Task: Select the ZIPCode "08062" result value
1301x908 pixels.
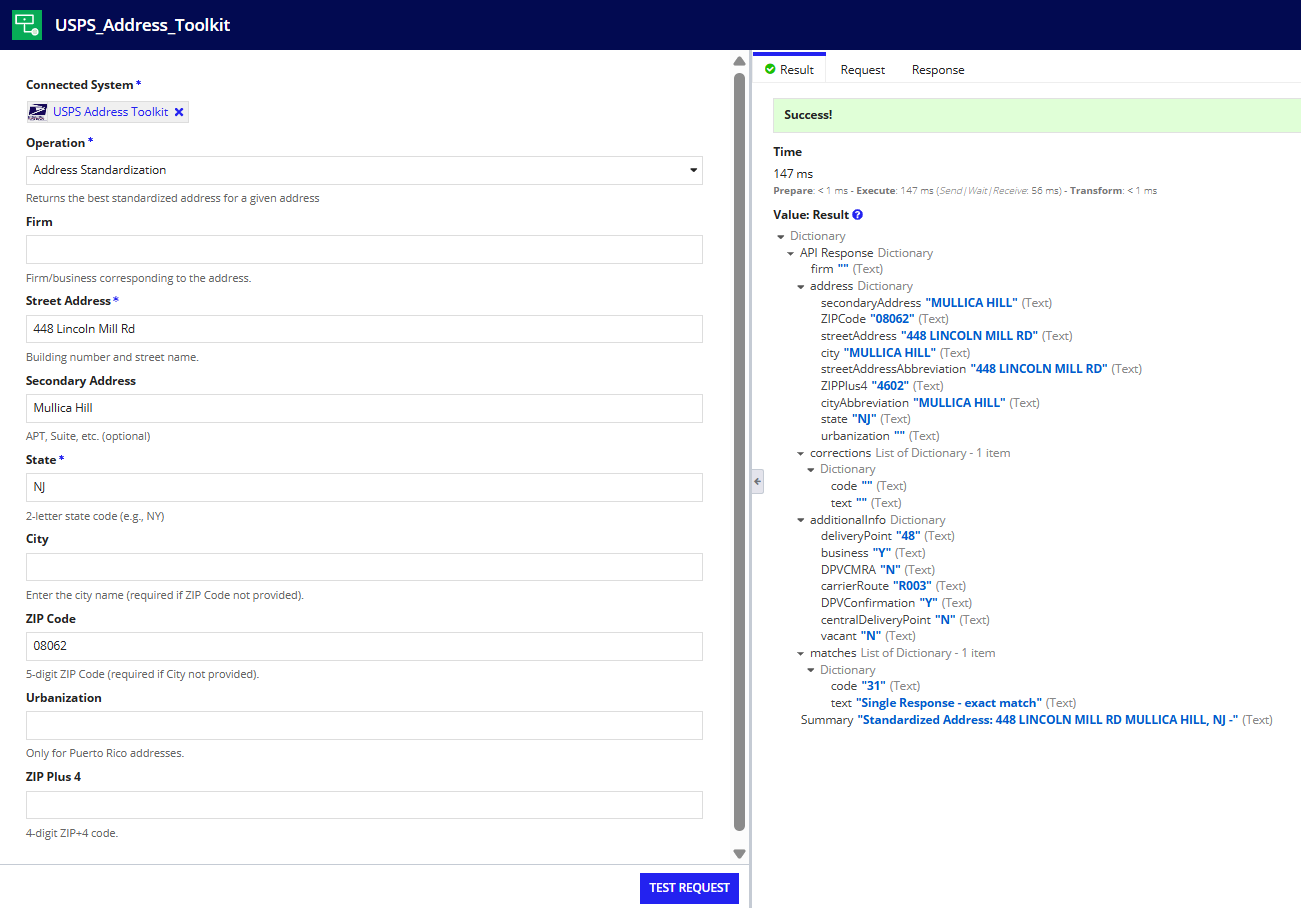Action: pos(892,319)
